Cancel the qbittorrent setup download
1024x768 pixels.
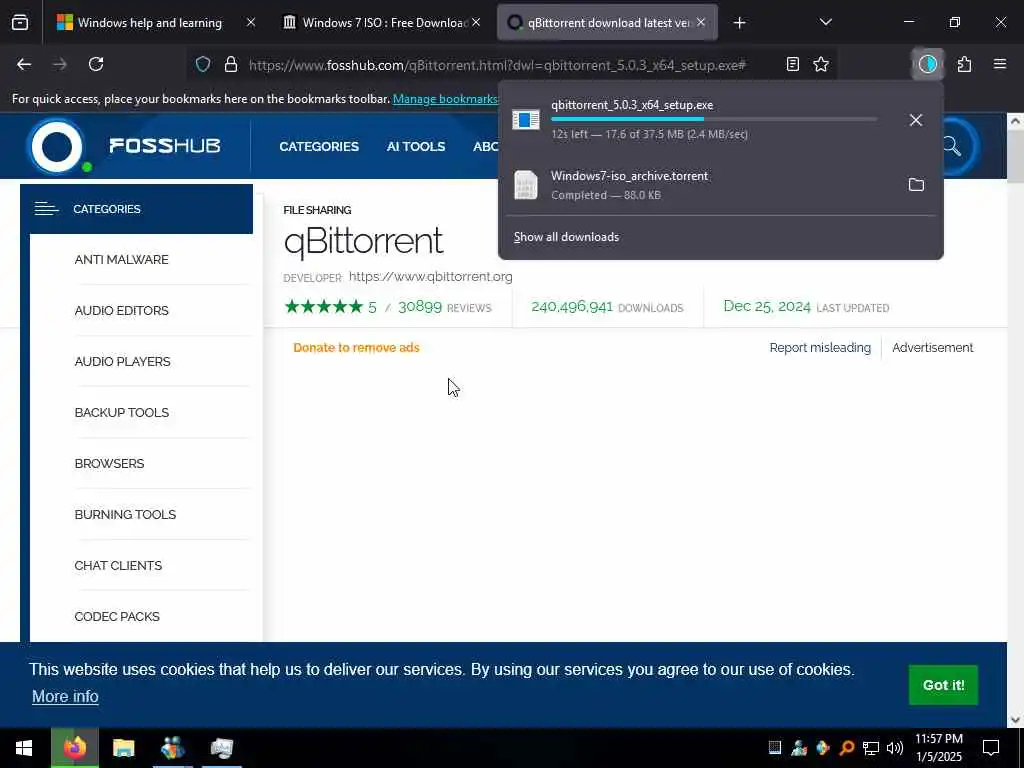click(x=916, y=120)
